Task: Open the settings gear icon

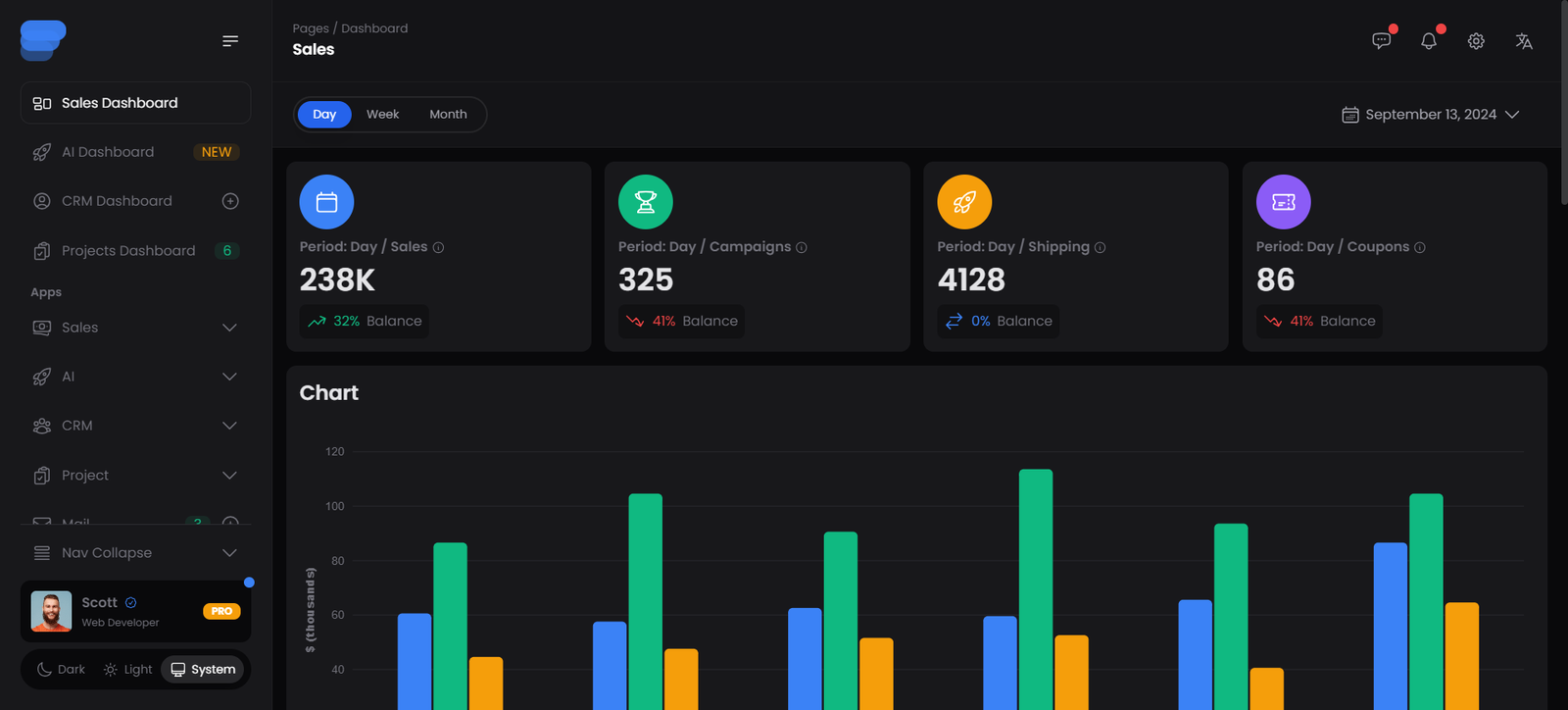Action: pos(1476,41)
